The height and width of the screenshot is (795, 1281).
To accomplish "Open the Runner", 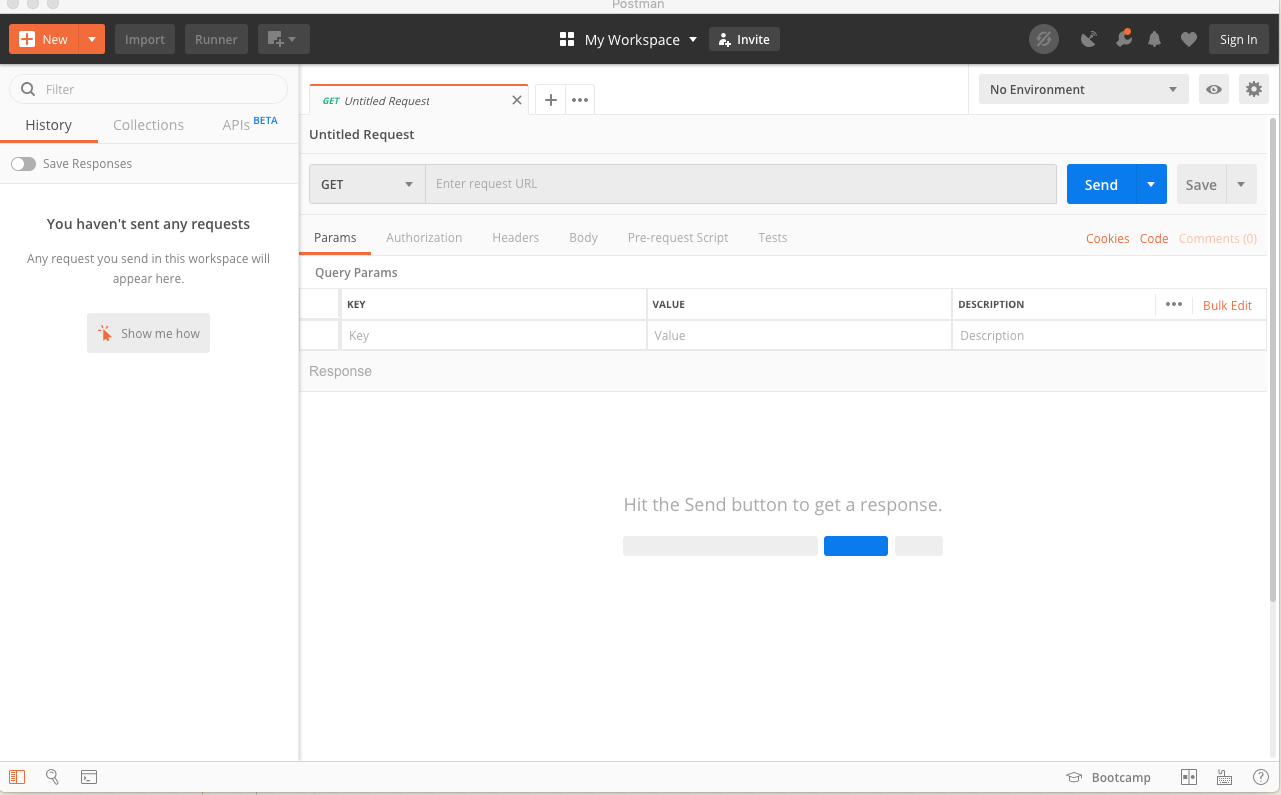I will pos(216,40).
